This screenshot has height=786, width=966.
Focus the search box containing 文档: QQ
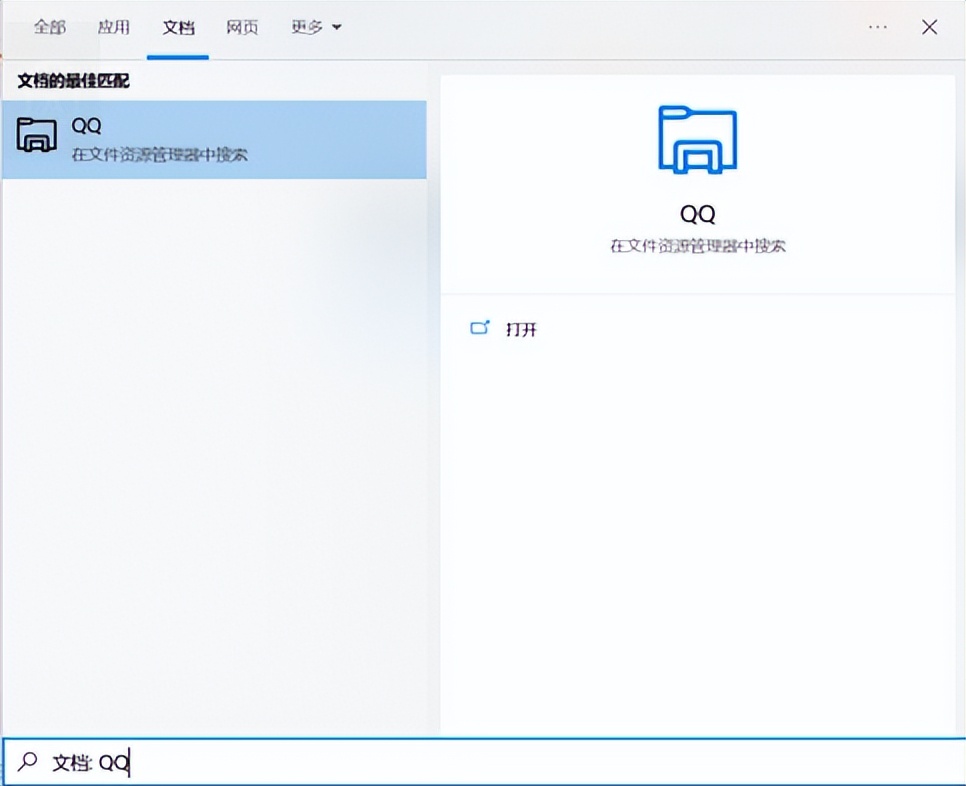[483, 762]
